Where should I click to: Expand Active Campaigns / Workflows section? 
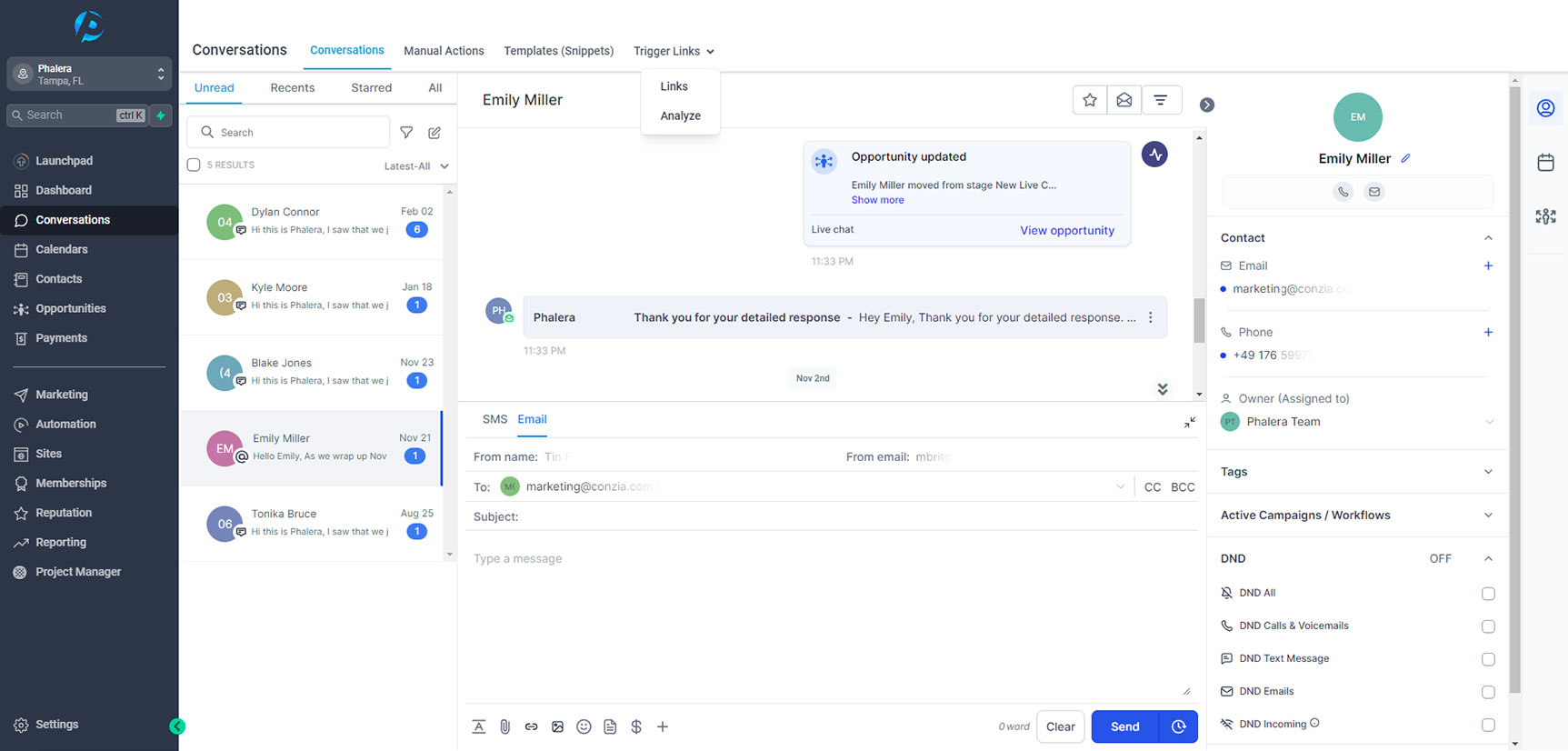pyautogui.click(x=1488, y=516)
